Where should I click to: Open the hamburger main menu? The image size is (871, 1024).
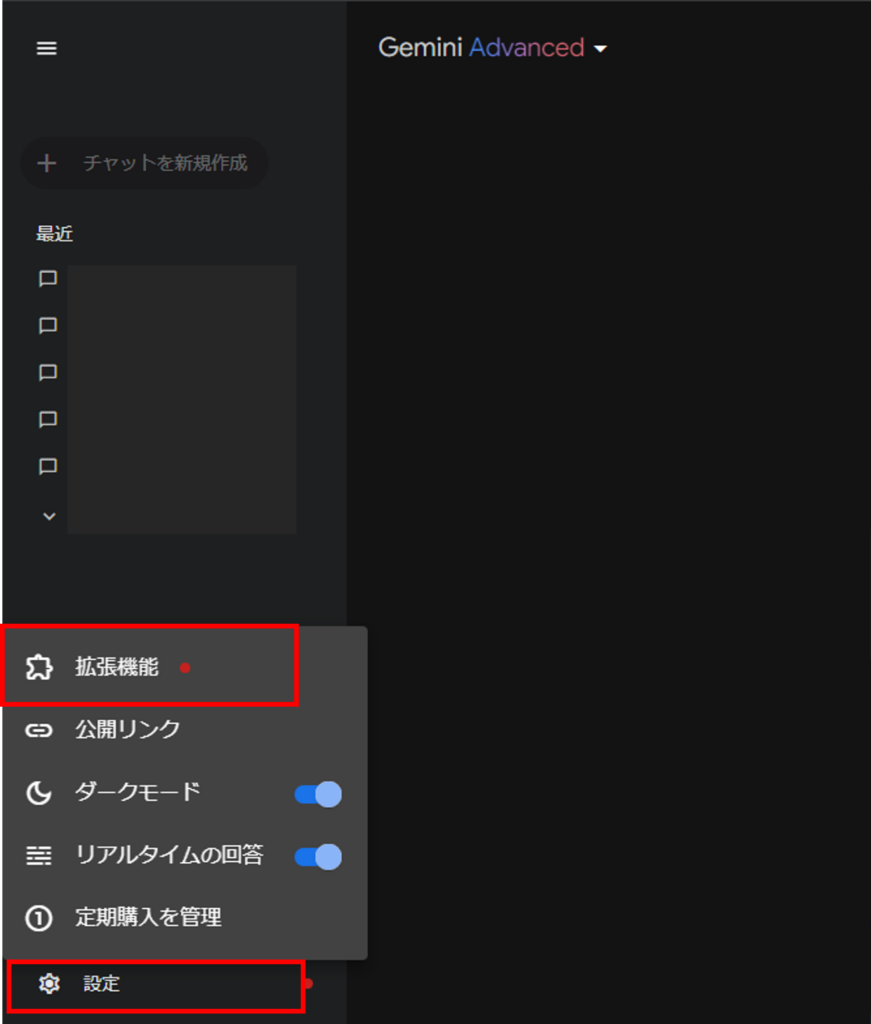pyautogui.click(x=46, y=48)
